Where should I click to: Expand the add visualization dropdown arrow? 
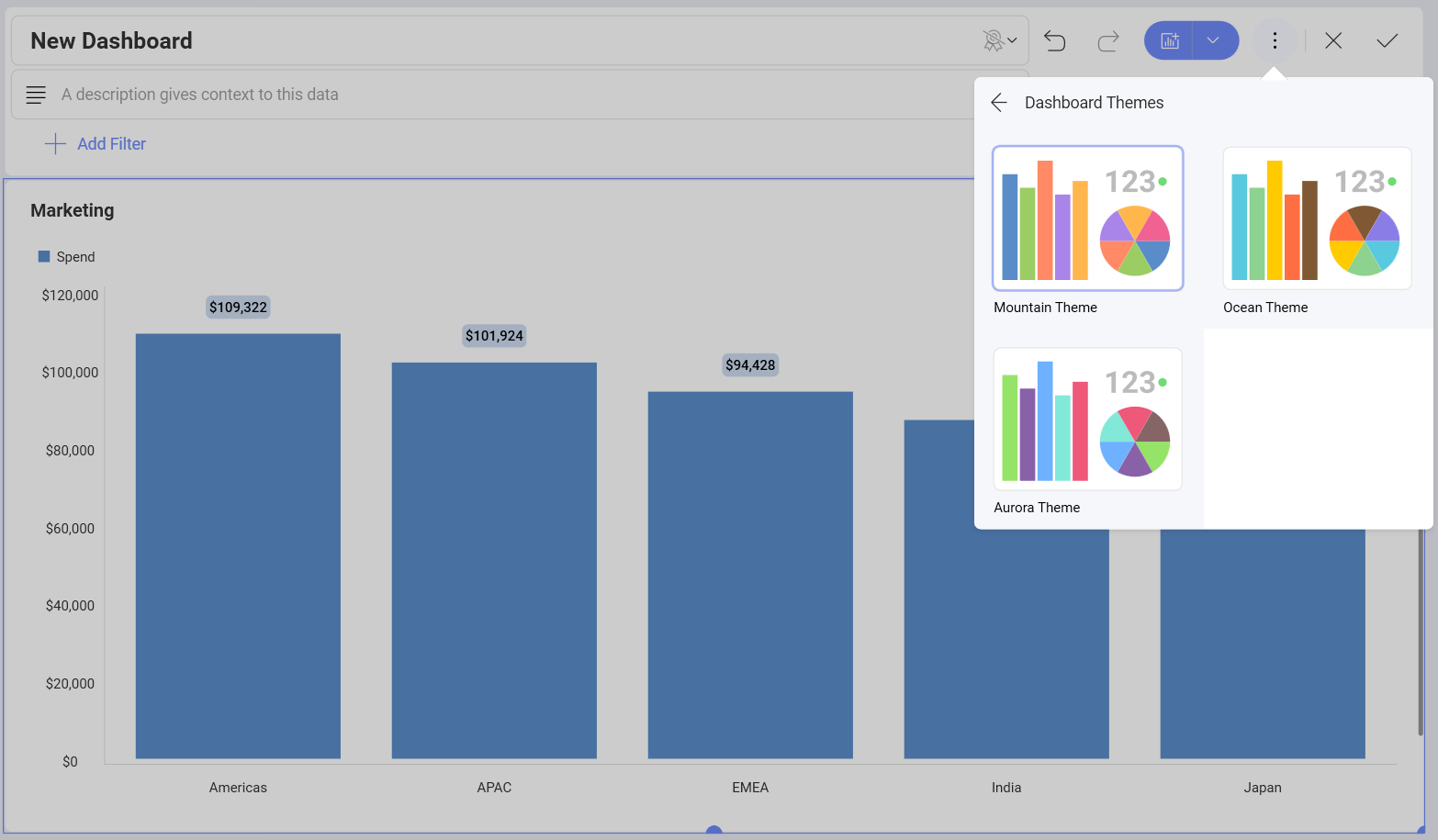coord(1213,40)
